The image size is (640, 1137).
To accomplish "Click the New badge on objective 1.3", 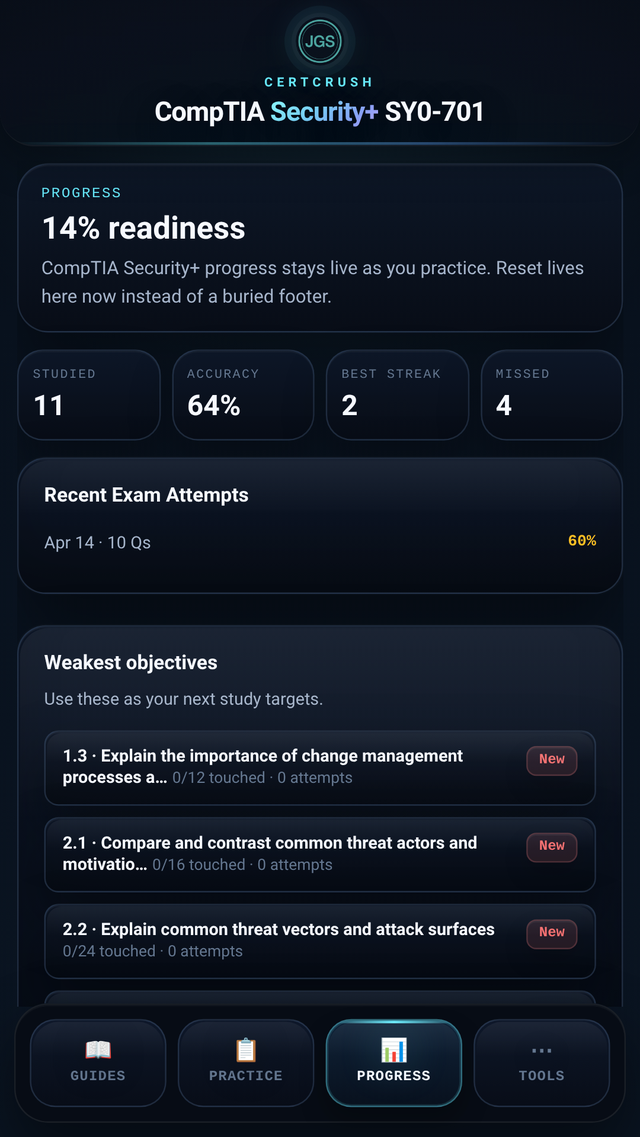I will pos(551,759).
